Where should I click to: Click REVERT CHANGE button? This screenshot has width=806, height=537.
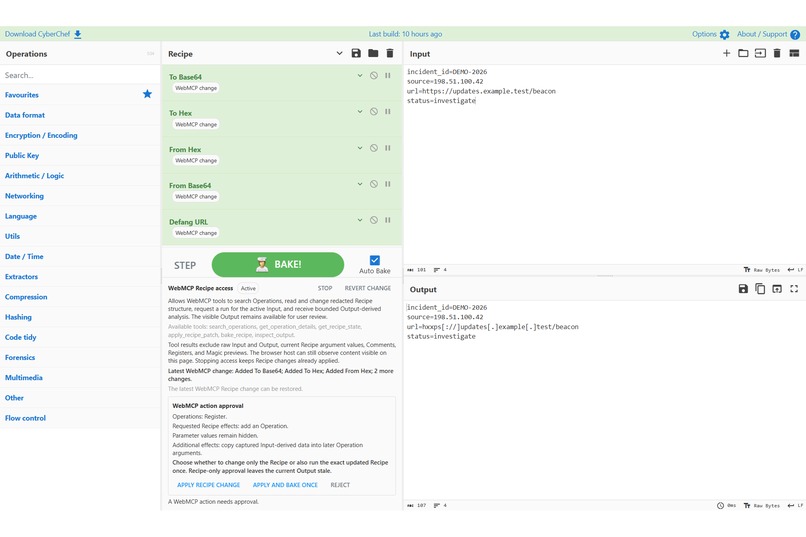368,288
